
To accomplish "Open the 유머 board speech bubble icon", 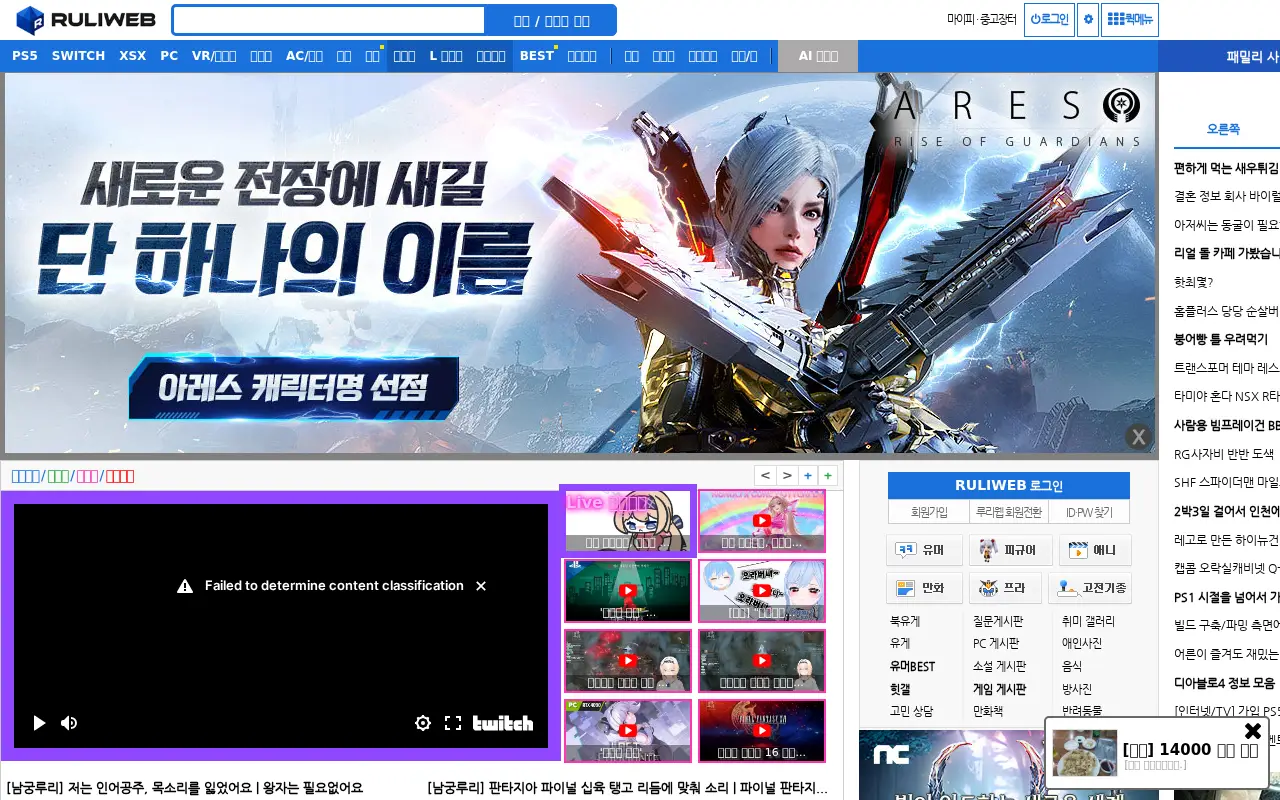I will (x=924, y=550).
